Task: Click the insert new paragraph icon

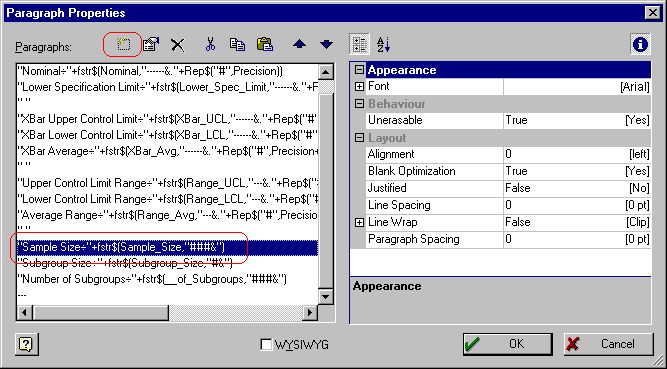Action: coord(123,44)
